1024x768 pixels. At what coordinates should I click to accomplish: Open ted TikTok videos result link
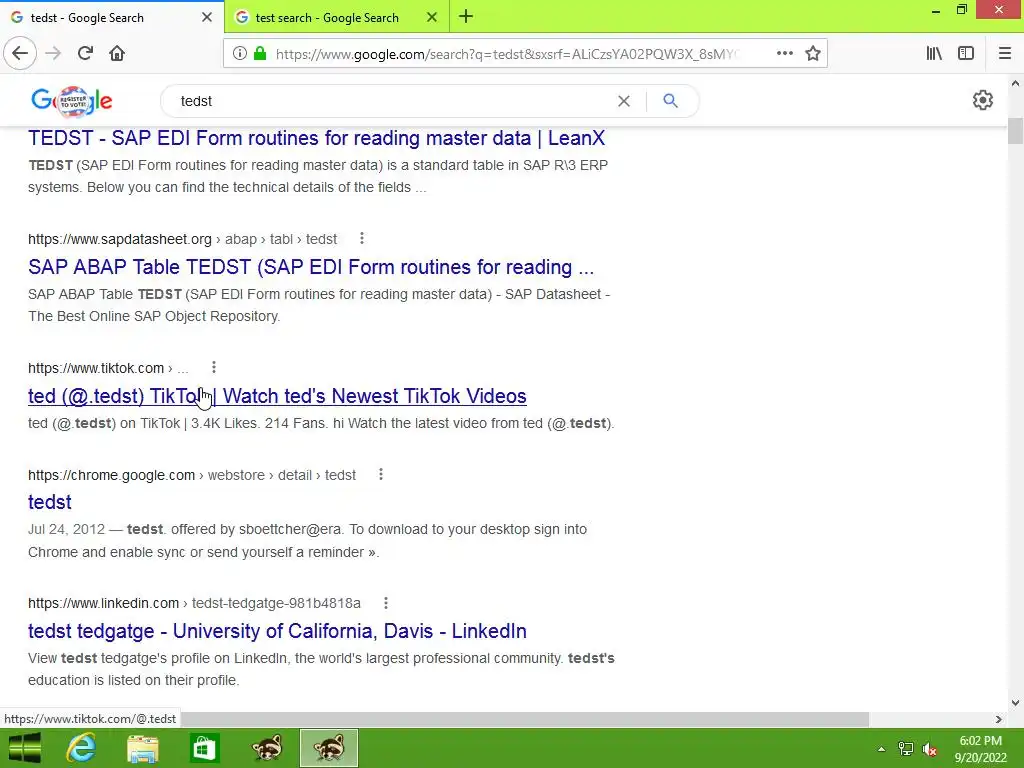[x=277, y=396]
